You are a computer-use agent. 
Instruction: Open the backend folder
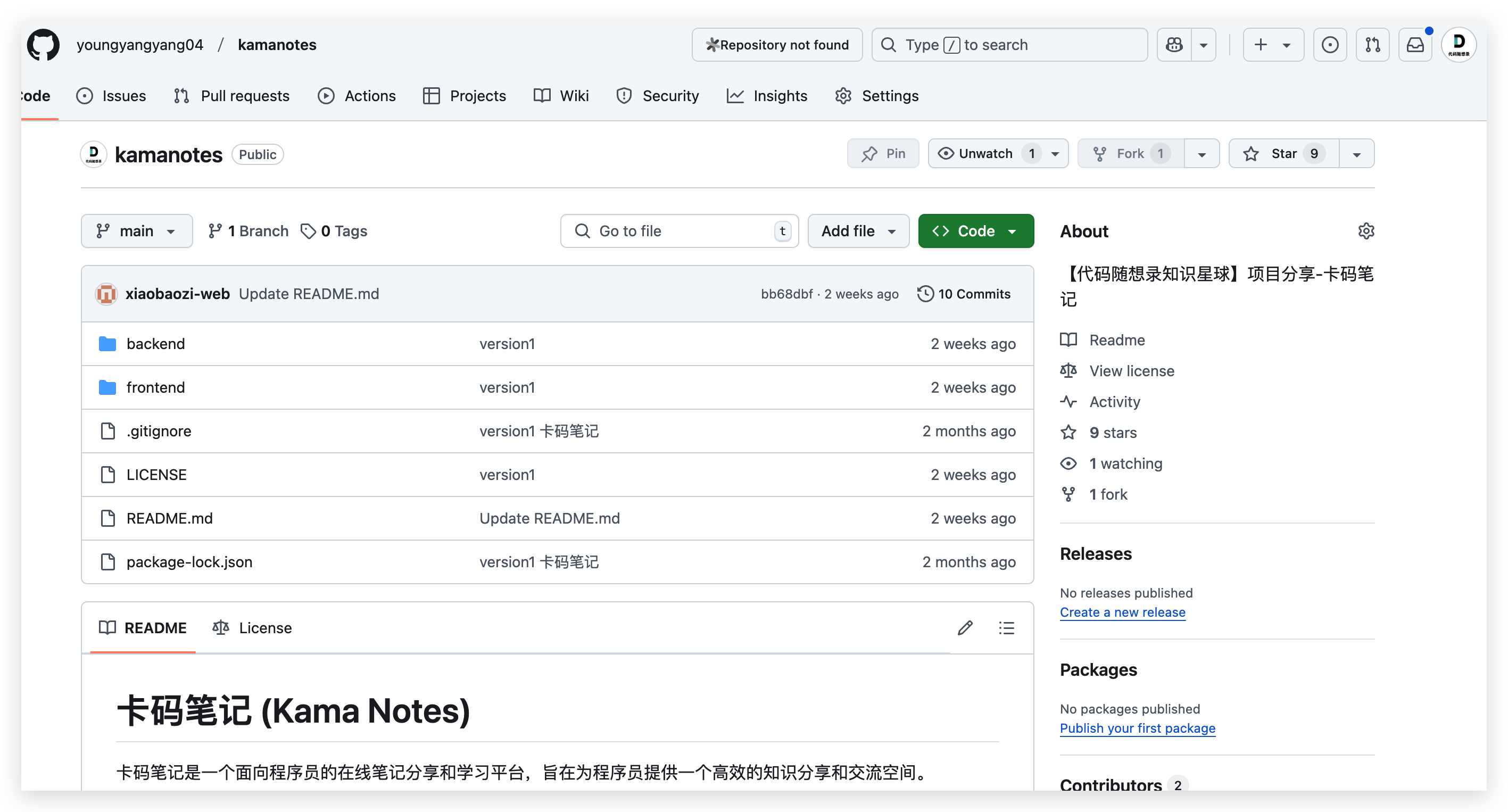[156, 344]
